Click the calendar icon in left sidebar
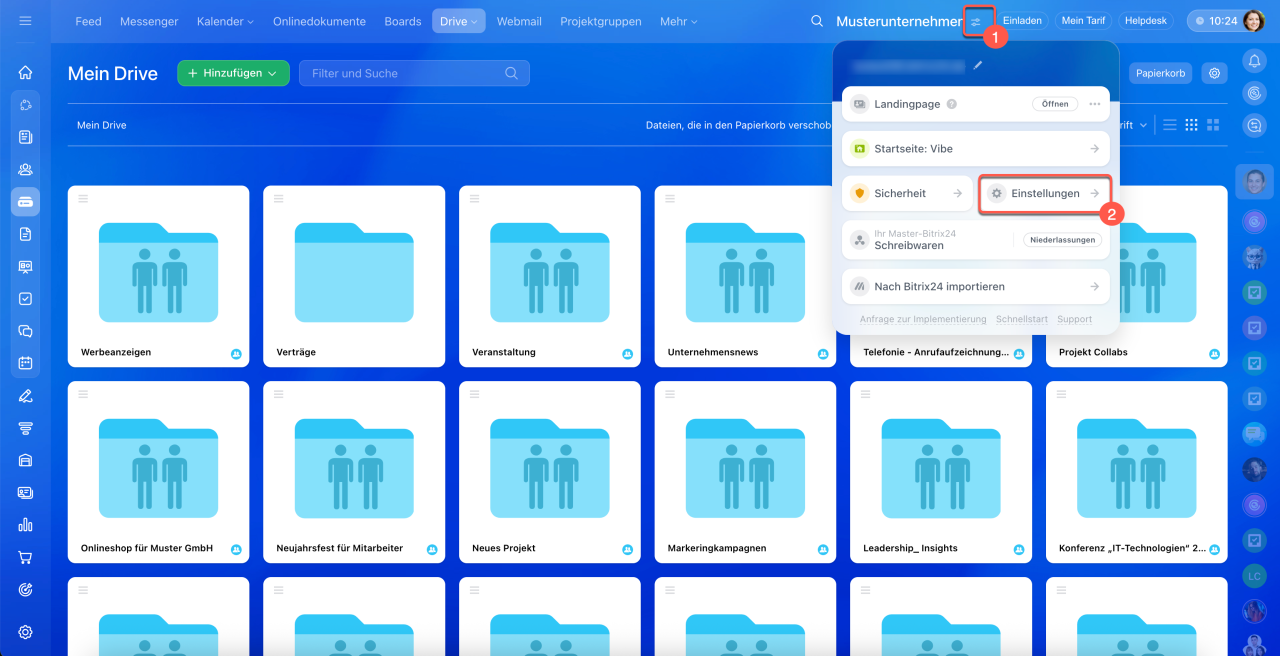The width and height of the screenshot is (1280, 656). point(25,363)
